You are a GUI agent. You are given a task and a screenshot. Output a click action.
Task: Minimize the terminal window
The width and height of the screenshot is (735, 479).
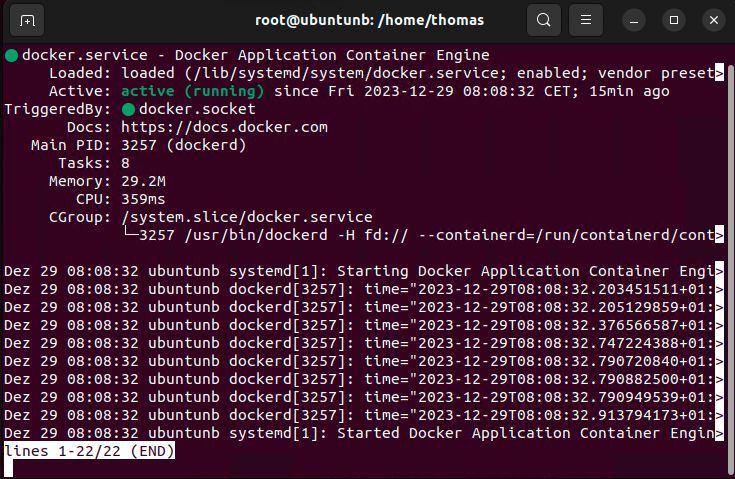(634, 20)
